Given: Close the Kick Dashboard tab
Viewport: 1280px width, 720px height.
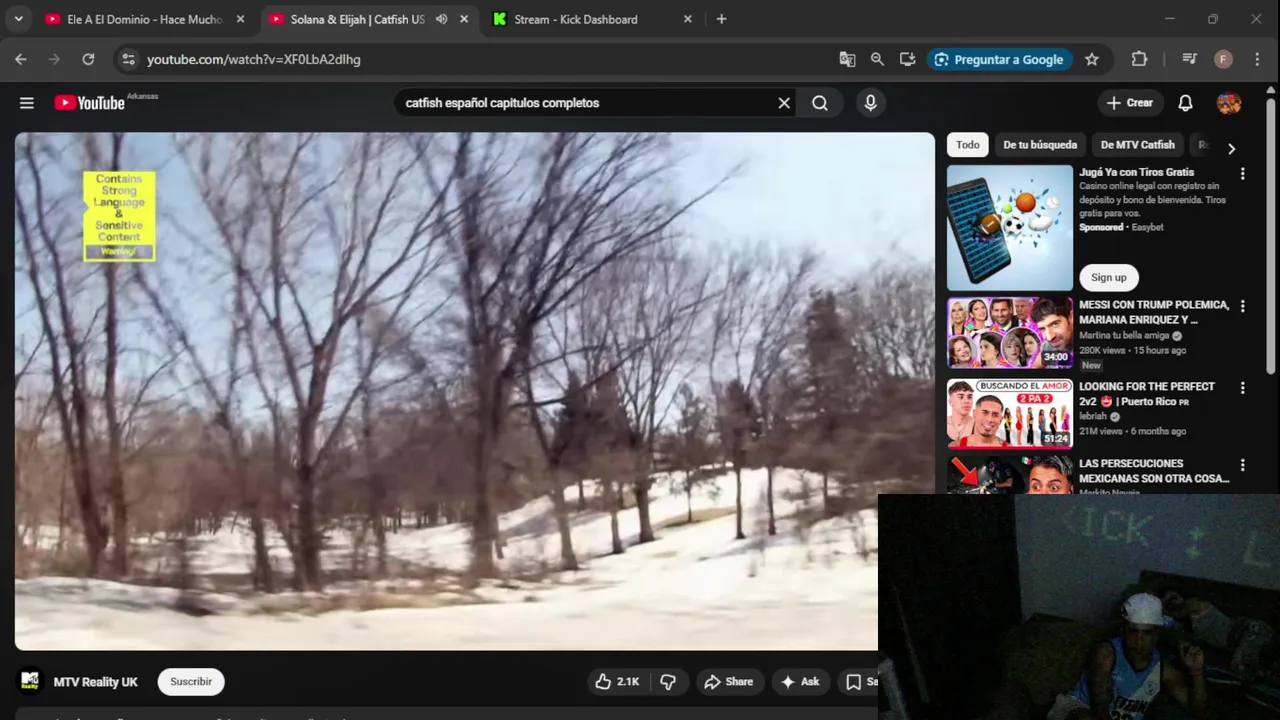Looking at the screenshot, I should 687,19.
